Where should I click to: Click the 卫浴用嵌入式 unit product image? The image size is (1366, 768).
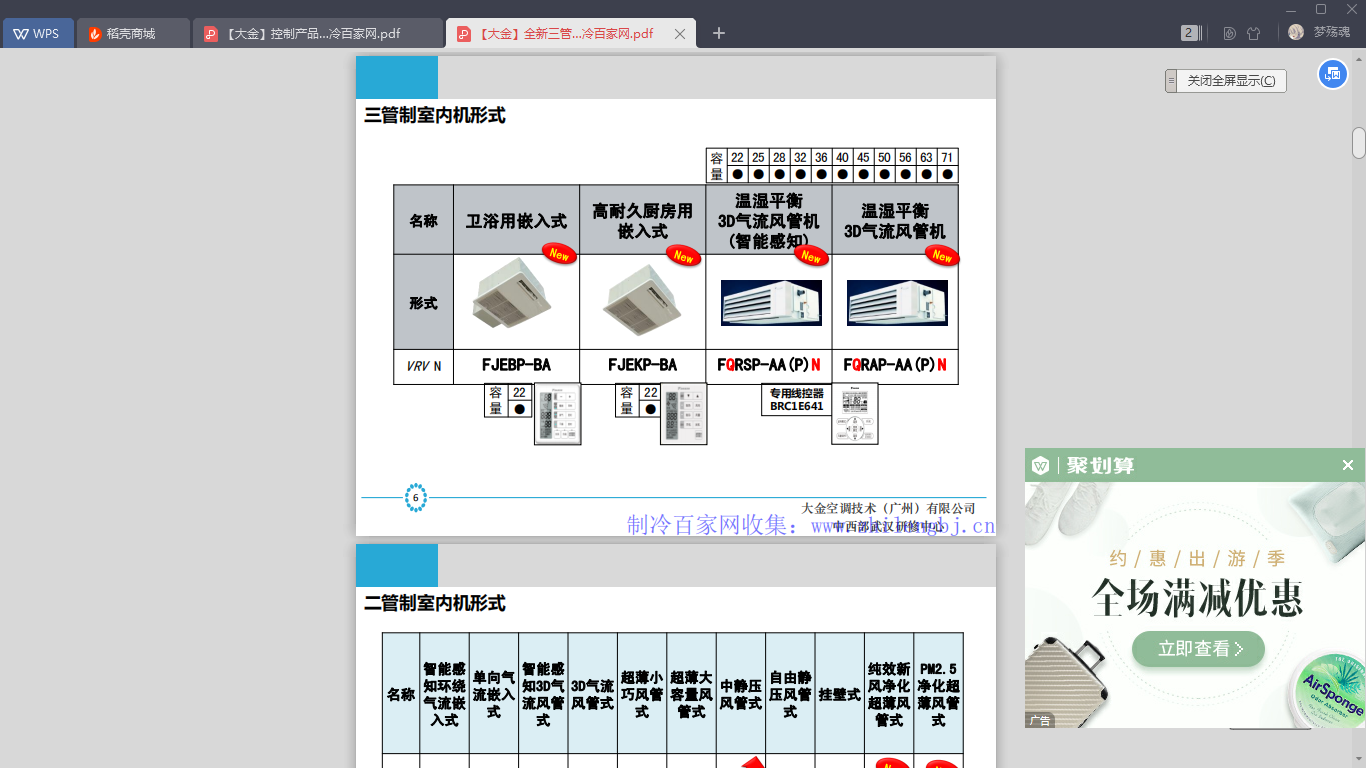coord(511,295)
